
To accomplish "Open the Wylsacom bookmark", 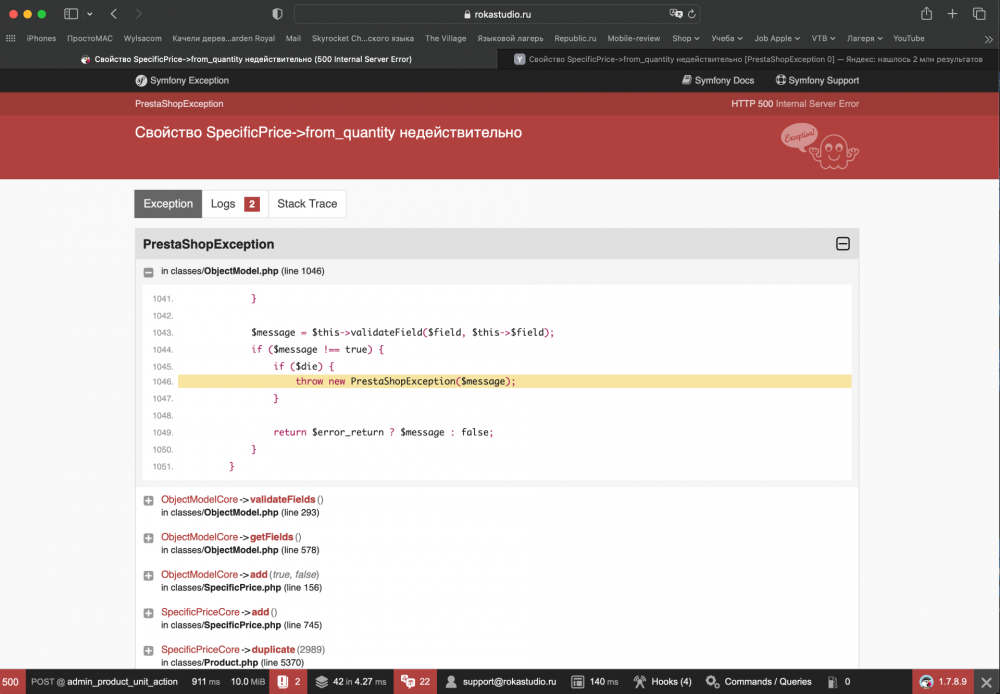I will [x=142, y=38].
